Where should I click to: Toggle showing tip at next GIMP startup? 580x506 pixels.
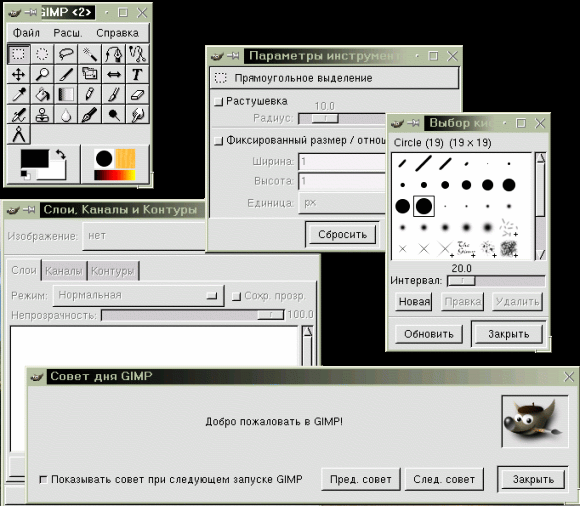click(43, 480)
